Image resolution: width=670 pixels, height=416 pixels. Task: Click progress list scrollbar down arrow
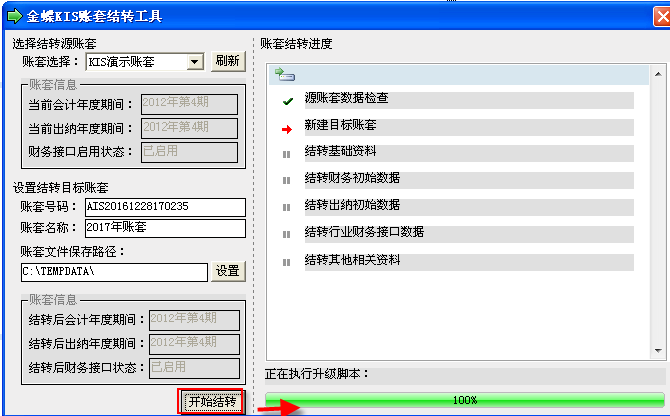[658, 351]
